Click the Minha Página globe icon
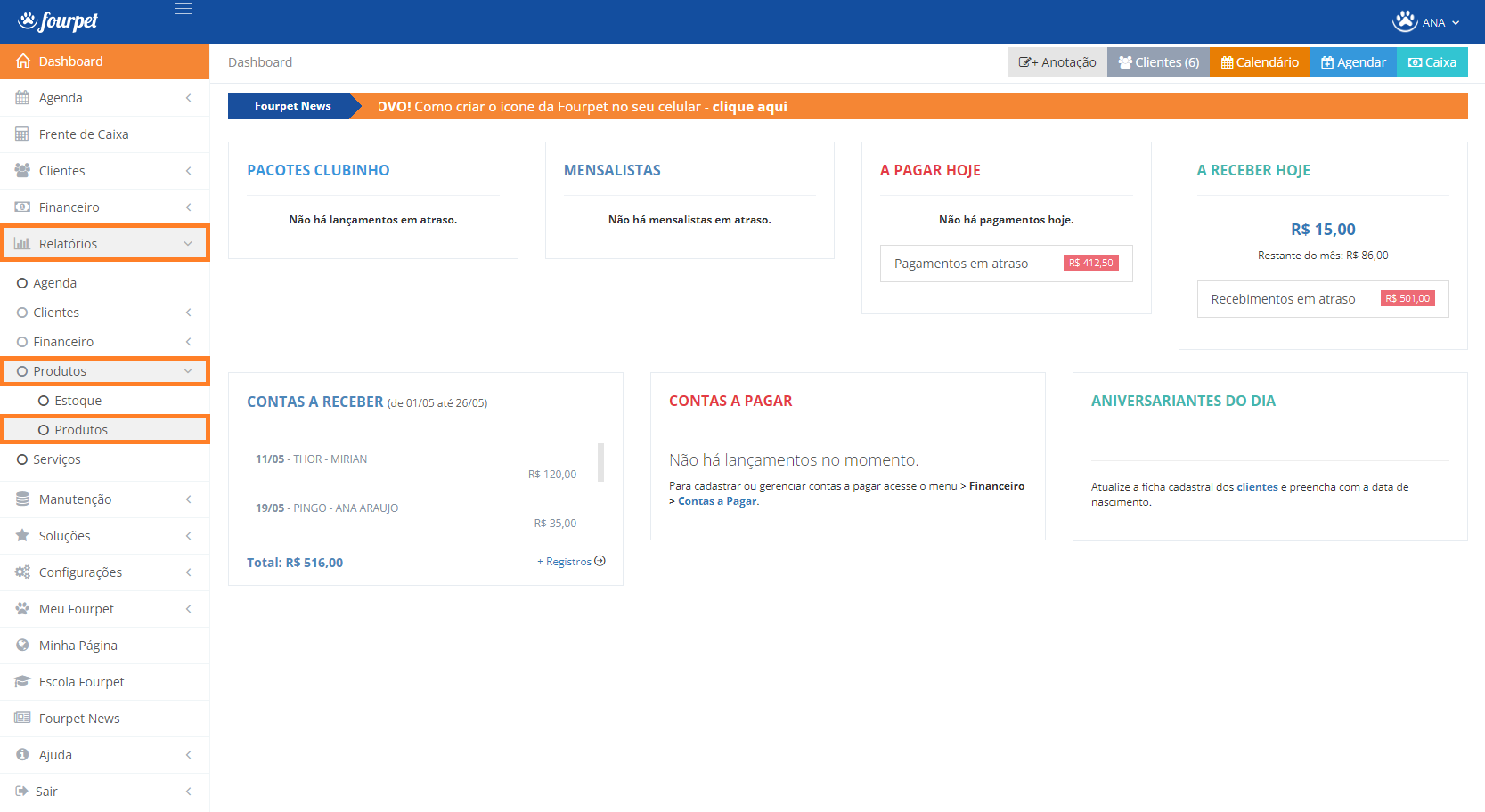1485x812 pixels. click(22, 646)
